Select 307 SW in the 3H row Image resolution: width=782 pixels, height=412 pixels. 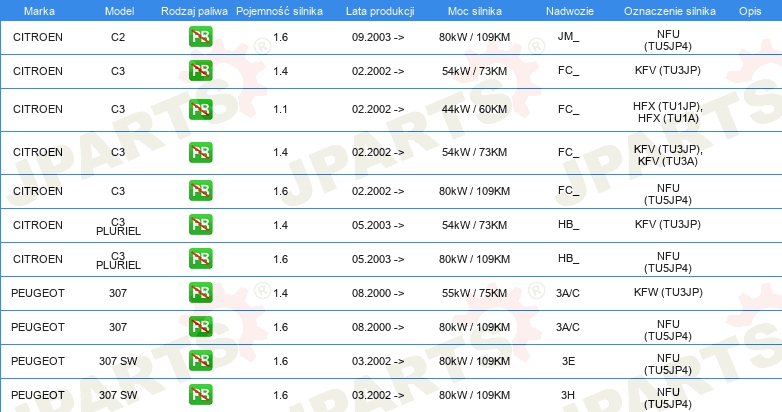[x=118, y=395]
